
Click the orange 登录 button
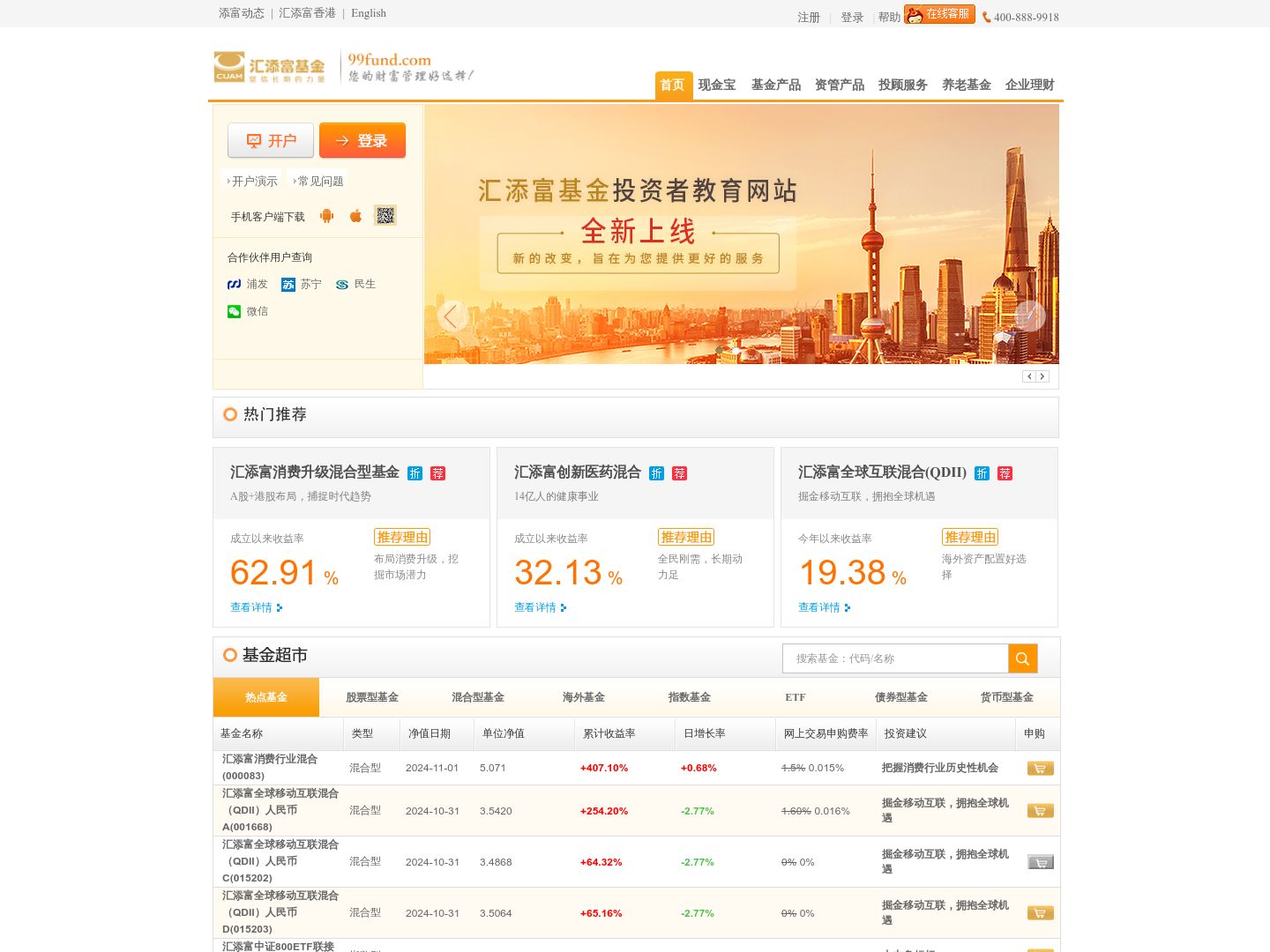pos(362,140)
